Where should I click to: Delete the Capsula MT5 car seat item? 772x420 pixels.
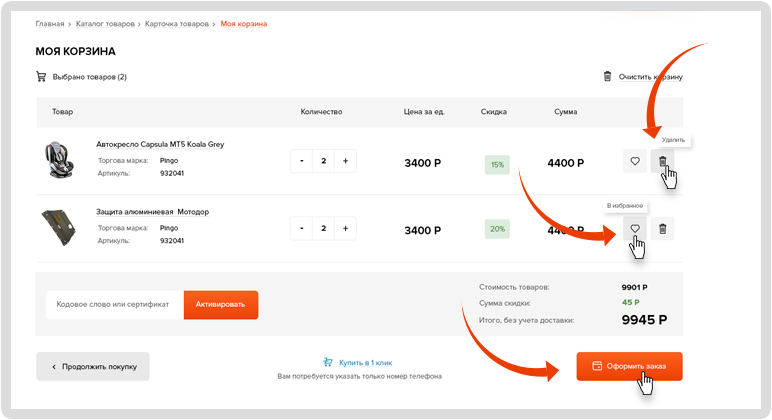pyautogui.click(x=662, y=161)
